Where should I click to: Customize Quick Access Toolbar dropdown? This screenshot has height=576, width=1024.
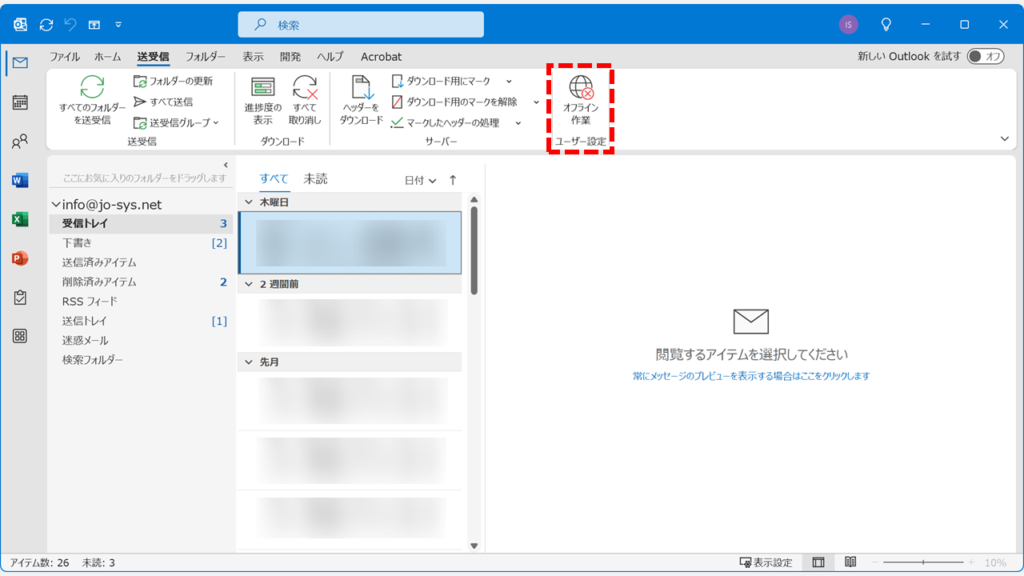tap(118, 25)
